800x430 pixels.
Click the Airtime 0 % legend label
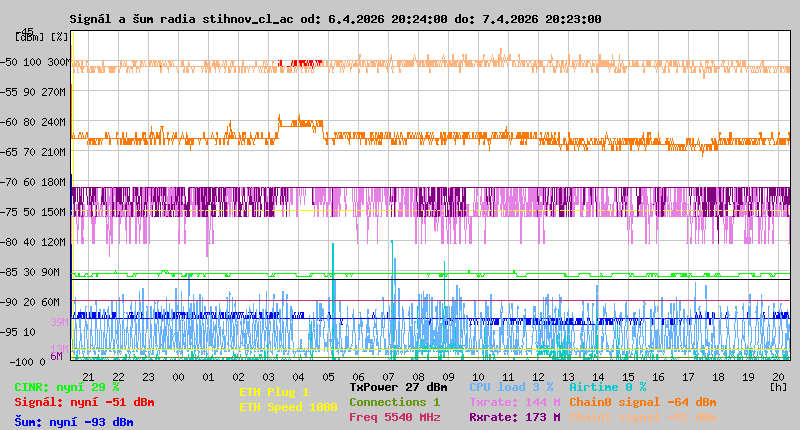(607, 387)
